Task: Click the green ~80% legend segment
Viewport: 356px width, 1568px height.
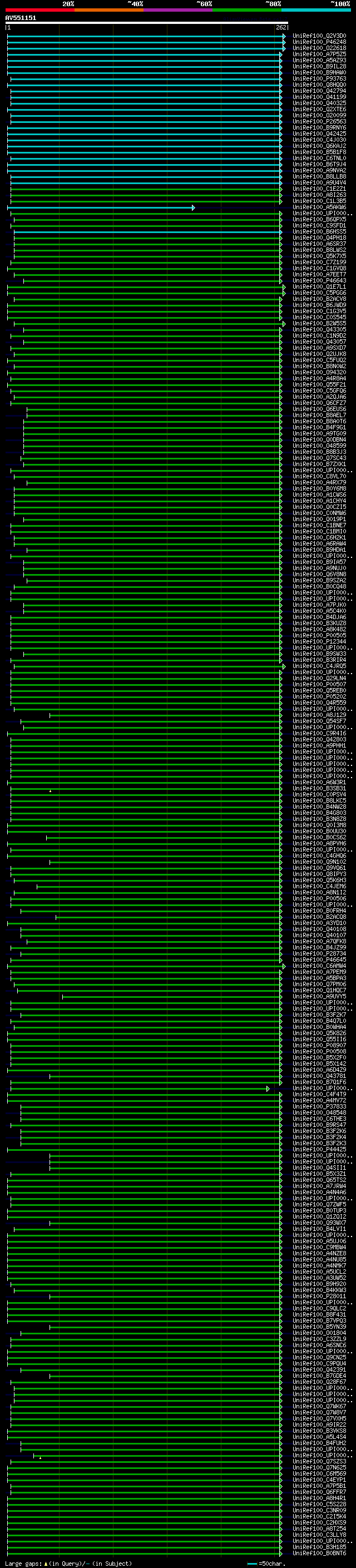Action: (247, 10)
